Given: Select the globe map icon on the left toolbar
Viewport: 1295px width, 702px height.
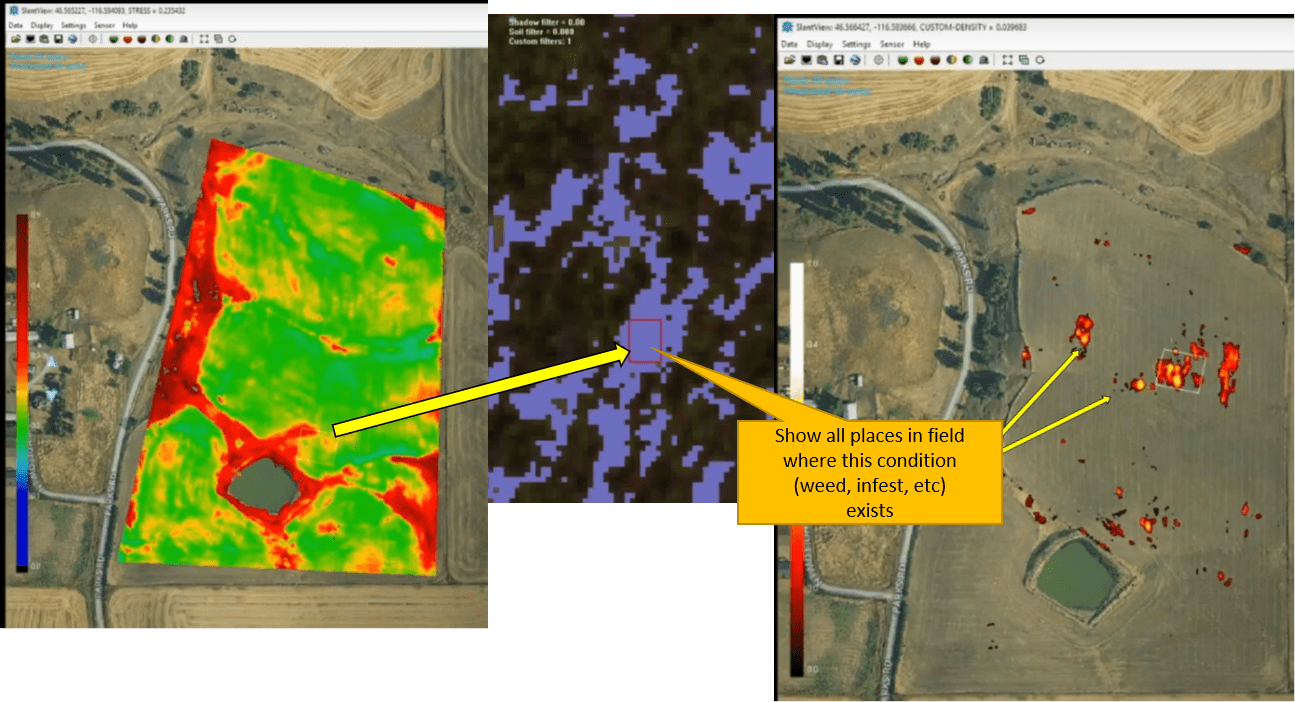Looking at the screenshot, I should point(73,39).
